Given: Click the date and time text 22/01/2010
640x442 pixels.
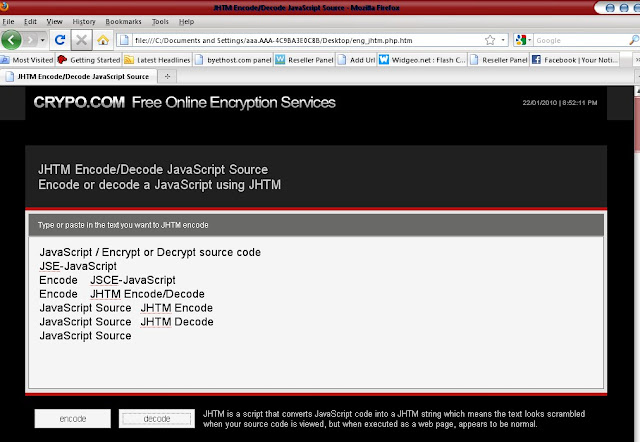Looking at the screenshot, I should tap(560, 102).
